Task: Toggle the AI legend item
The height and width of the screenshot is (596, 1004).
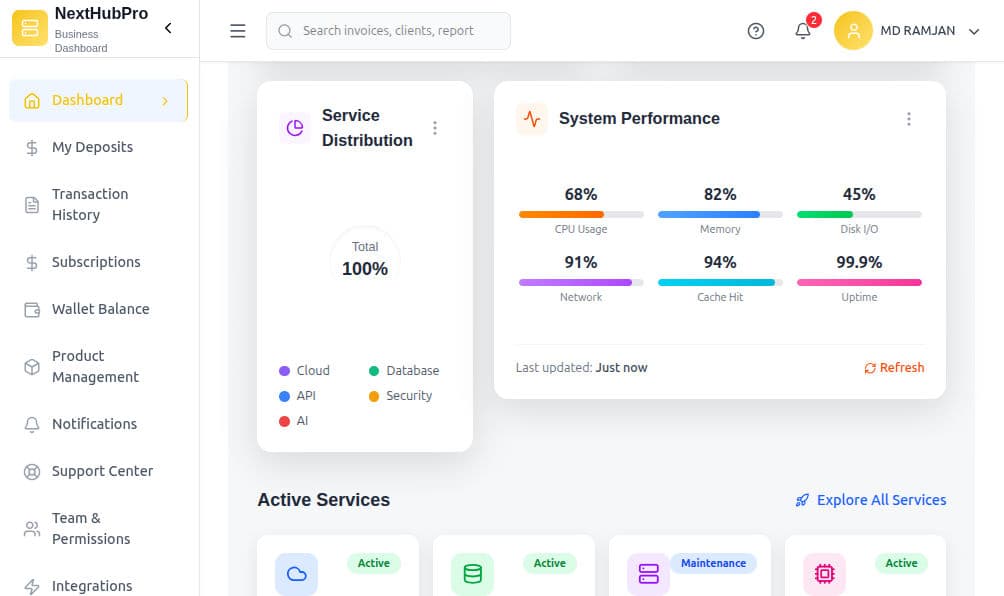Action: (x=295, y=421)
